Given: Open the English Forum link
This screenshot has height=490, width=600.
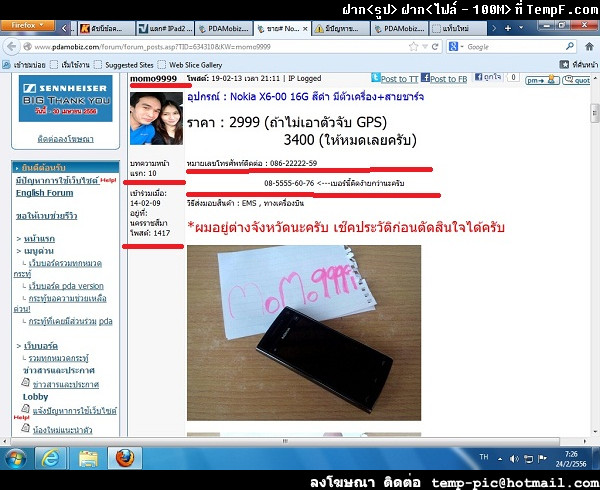Looking at the screenshot, I should [x=44, y=193].
